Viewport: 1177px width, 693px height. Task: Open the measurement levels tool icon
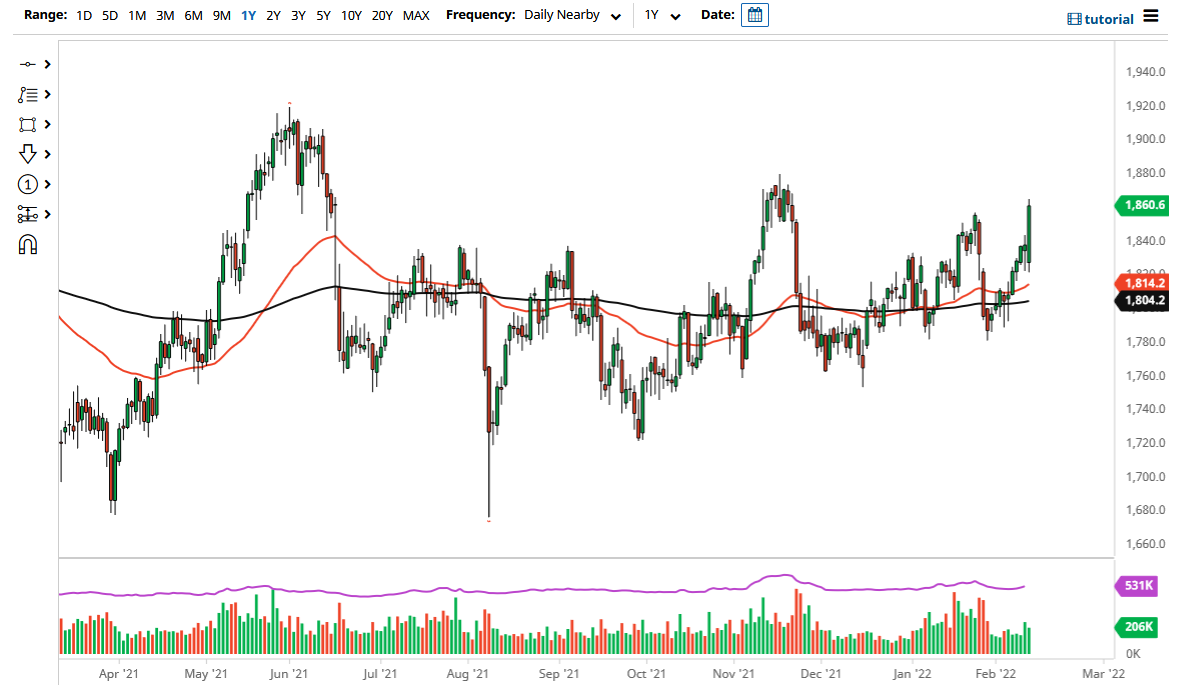[x=27, y=215]
